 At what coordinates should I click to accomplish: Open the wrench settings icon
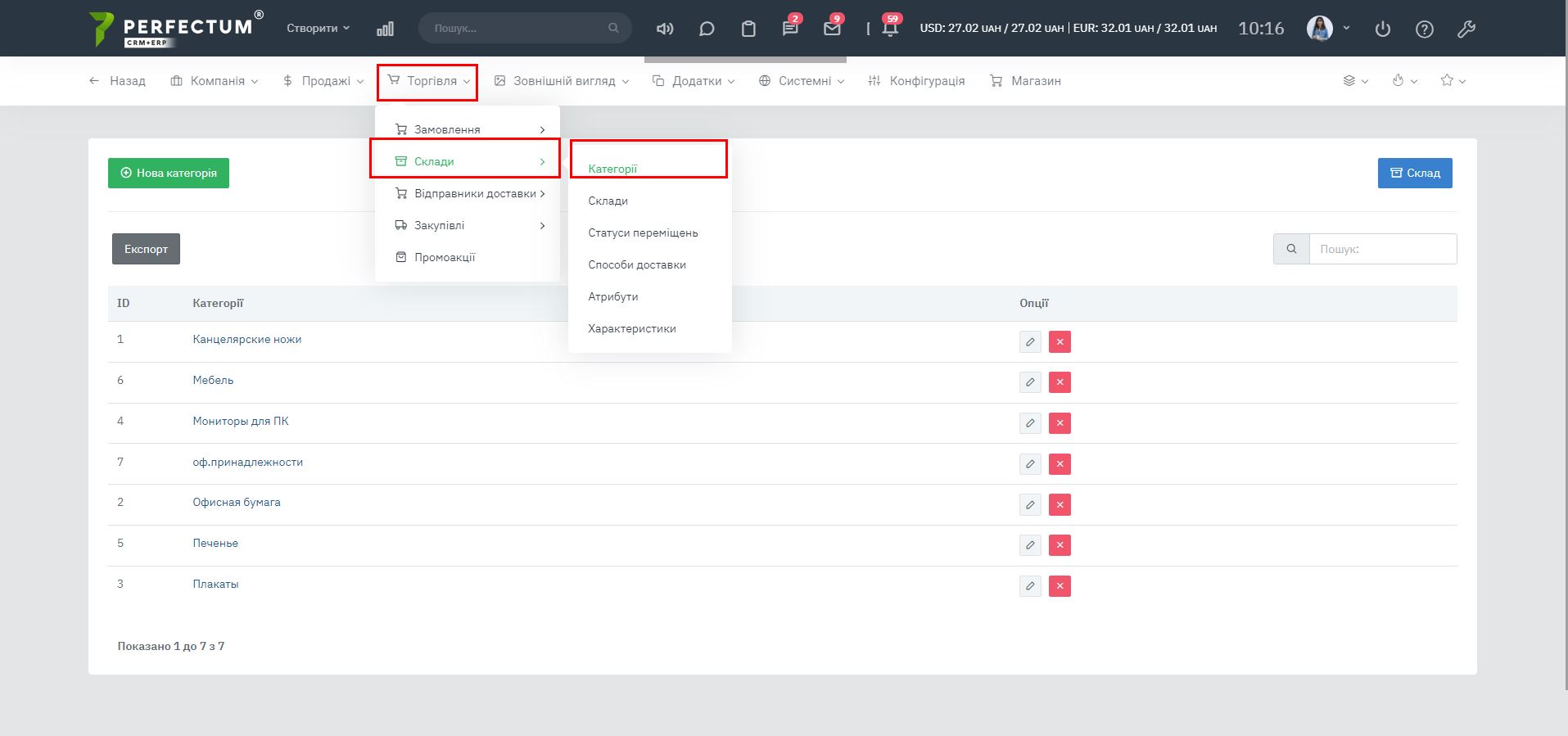1466,29
